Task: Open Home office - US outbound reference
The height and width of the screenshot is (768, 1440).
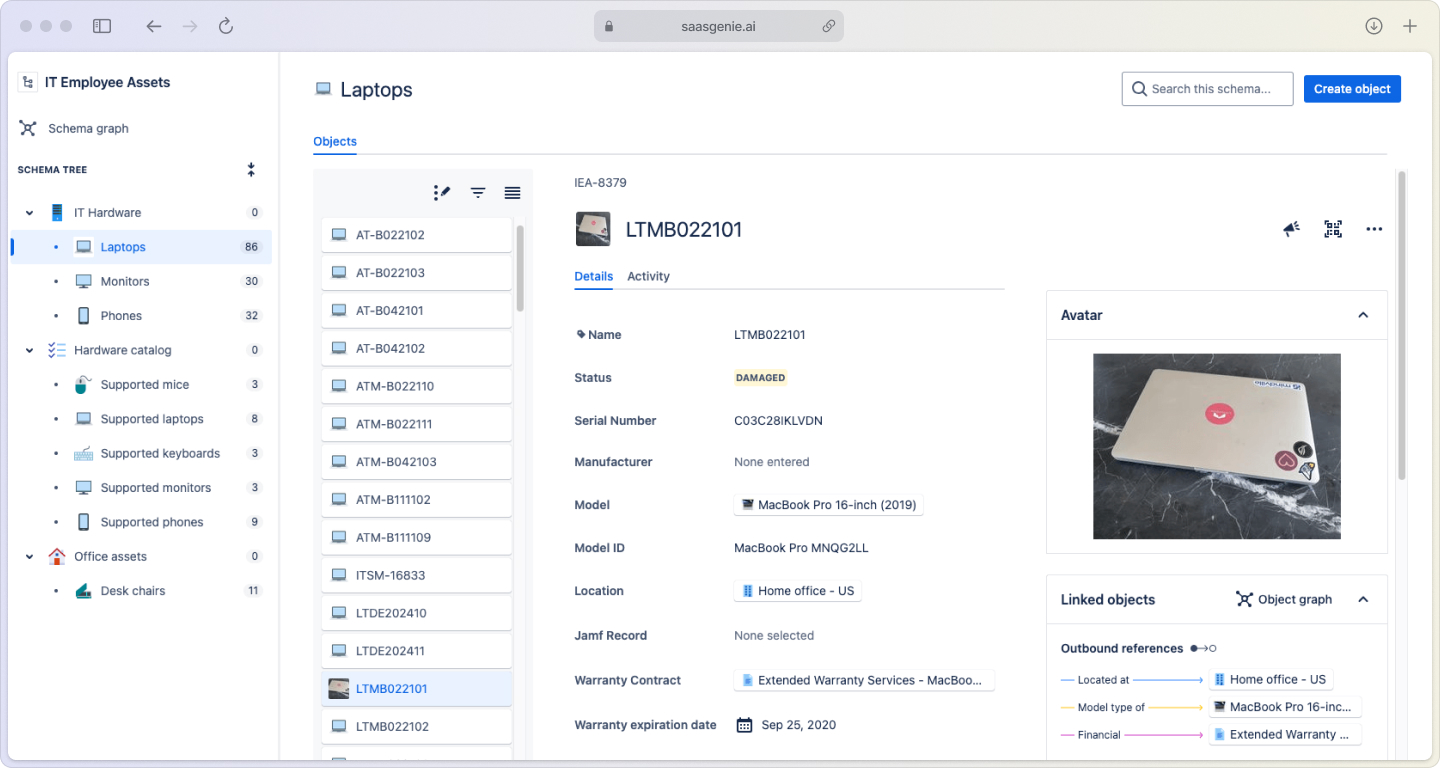Action: click(1270, 679)
